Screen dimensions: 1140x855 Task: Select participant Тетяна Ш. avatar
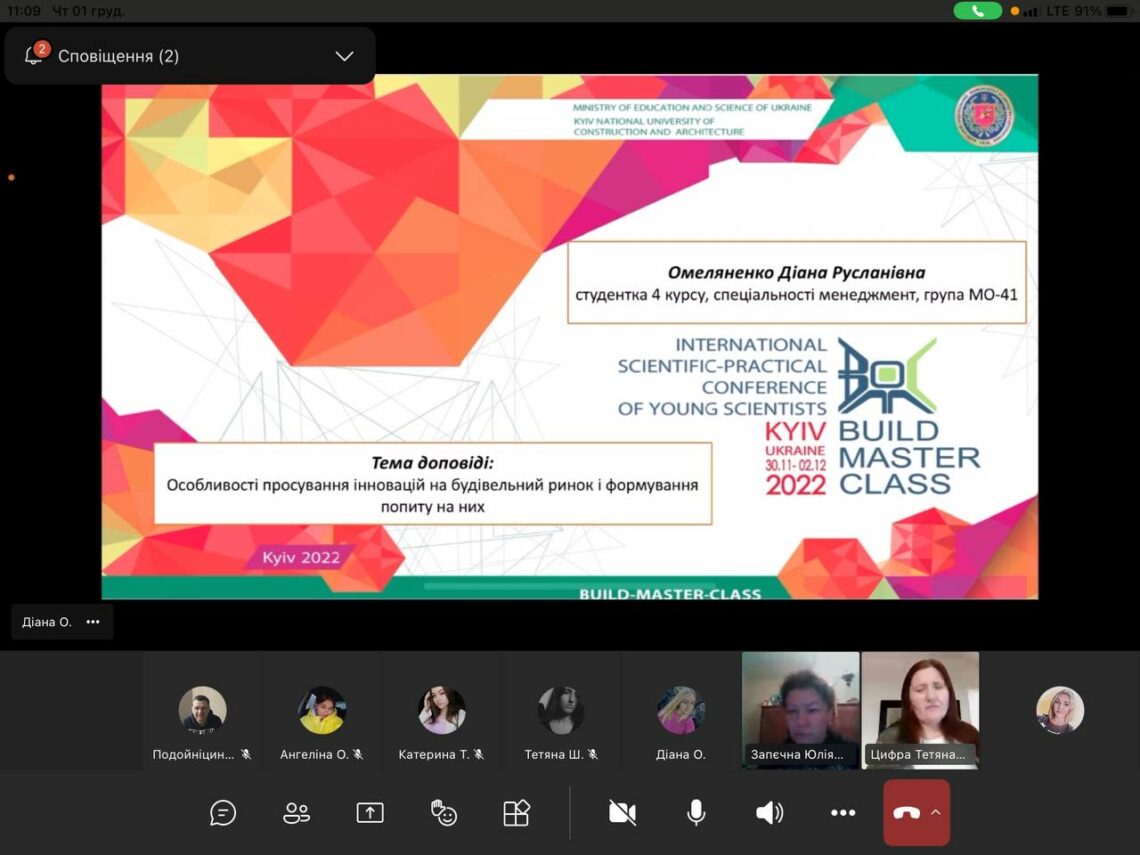[561, 710]
